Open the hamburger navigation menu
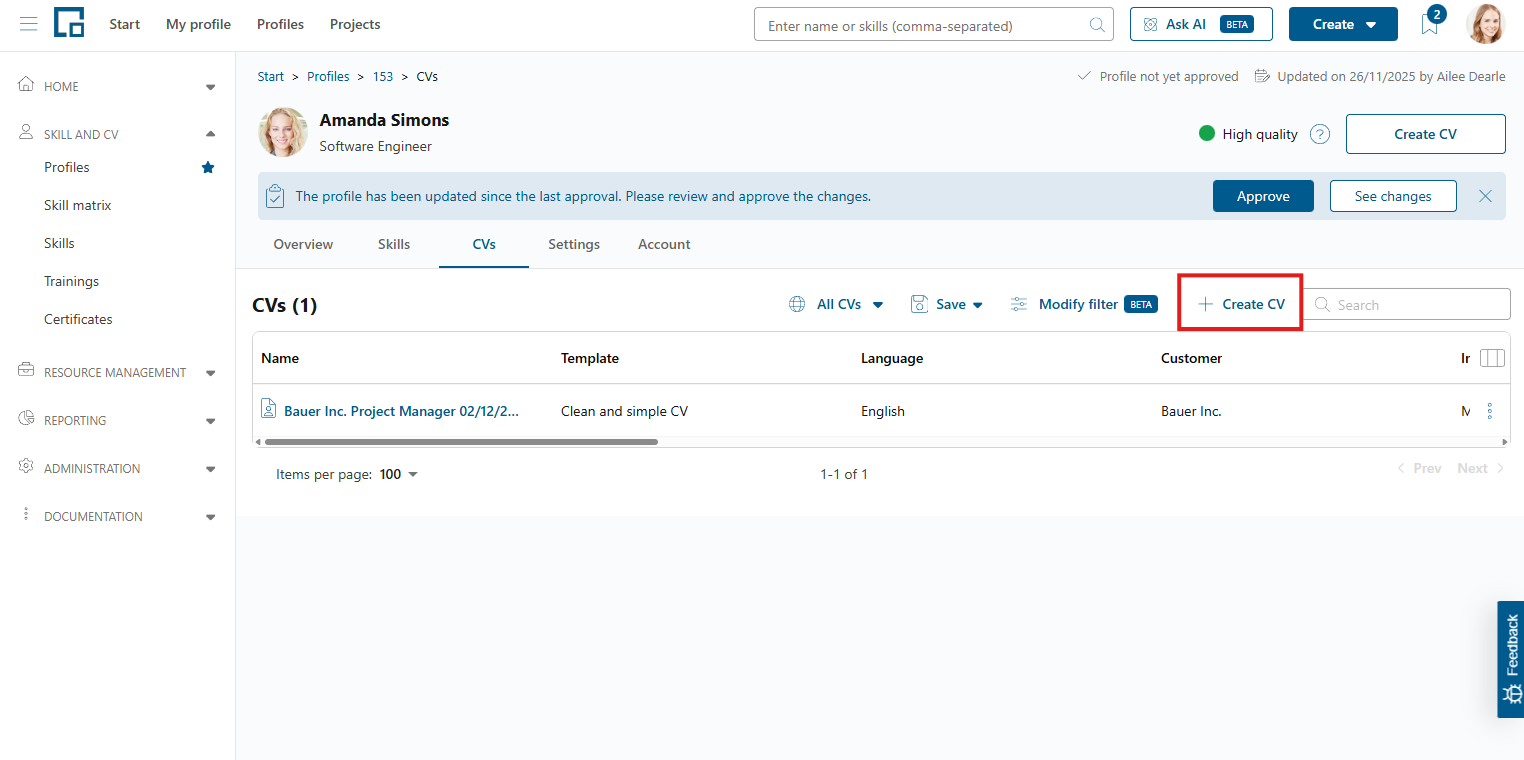 pyautogui.click(x=28, y=24)
